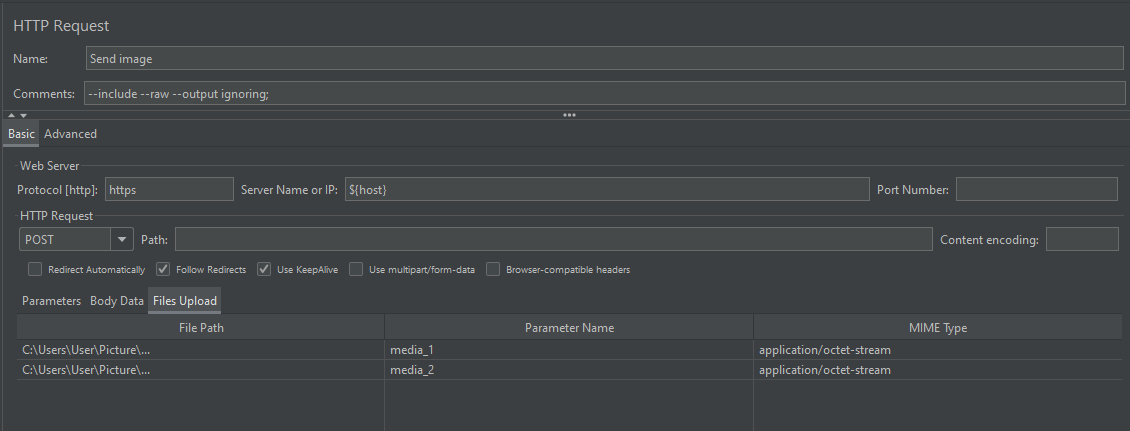Image resolution: width=1130 pixels, height=431 pixels.
Task: Click the split pane expand-down arrow
Action: (x=23, y=116)
